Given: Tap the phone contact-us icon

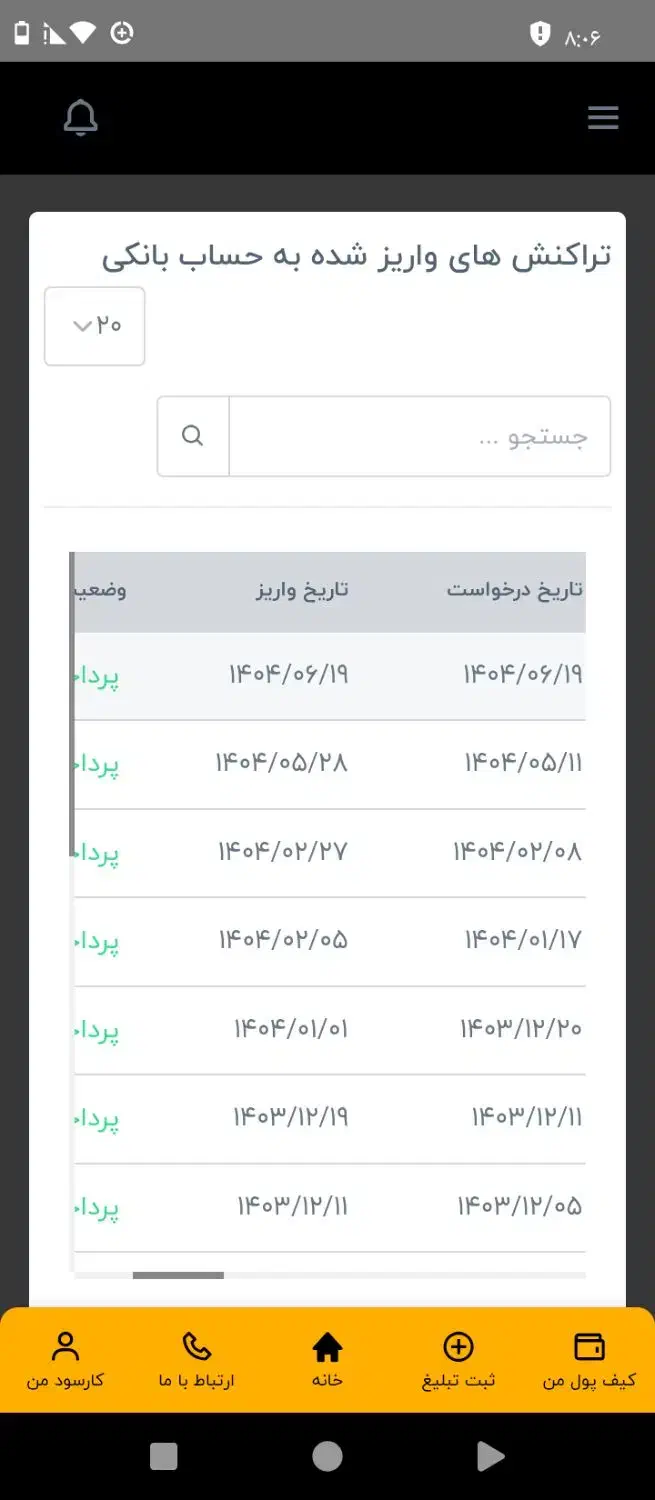Looking at the screenshot, I should pyautogui.click(x=197, y=1346).
